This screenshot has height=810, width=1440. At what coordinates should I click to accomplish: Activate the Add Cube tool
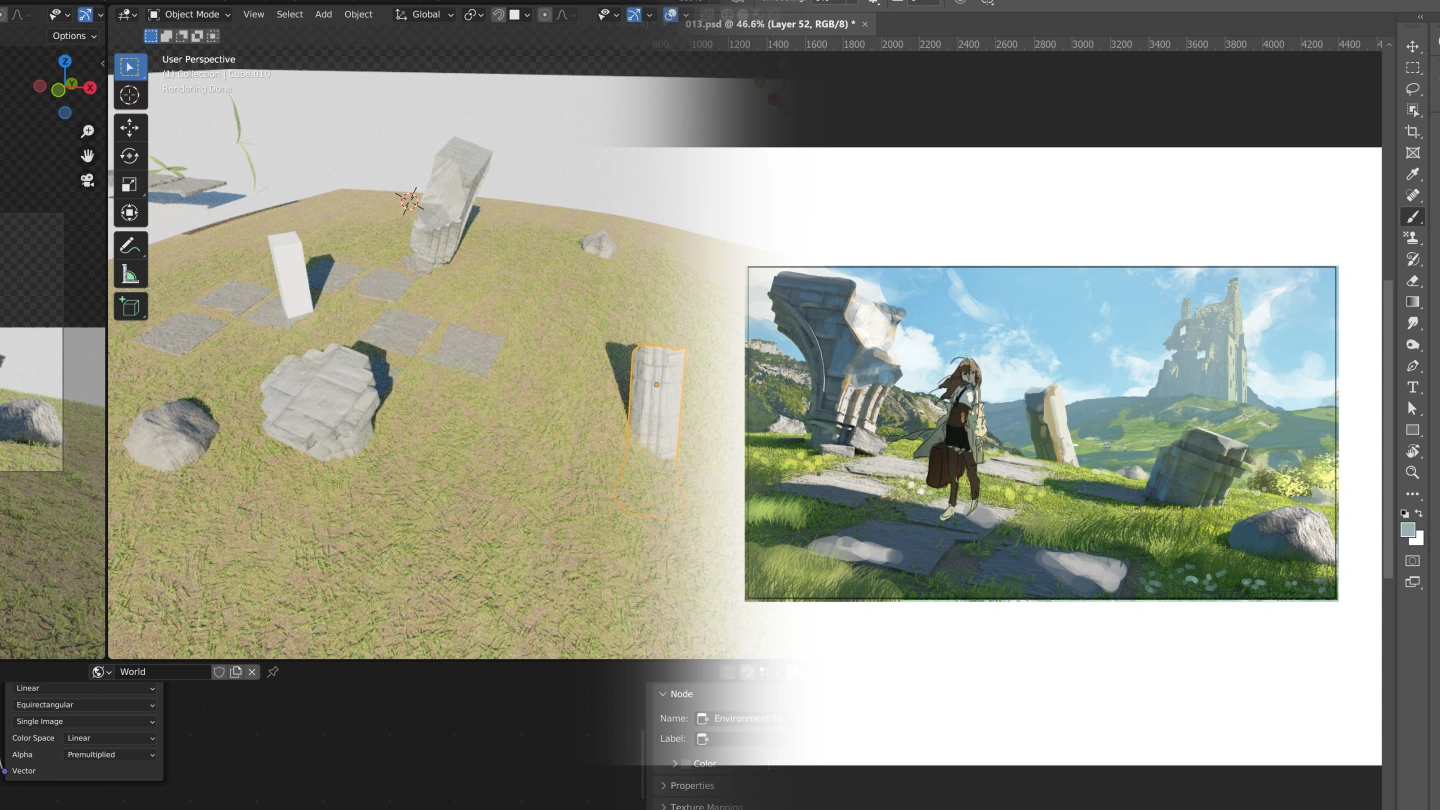[129, 306]
